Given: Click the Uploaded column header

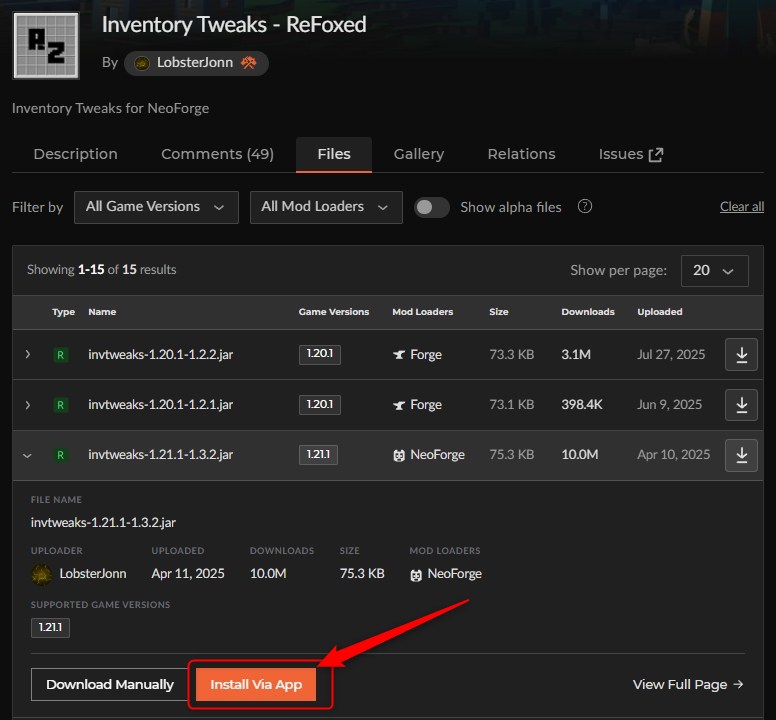Looking at the screenshot, I should tap(660, 312).
